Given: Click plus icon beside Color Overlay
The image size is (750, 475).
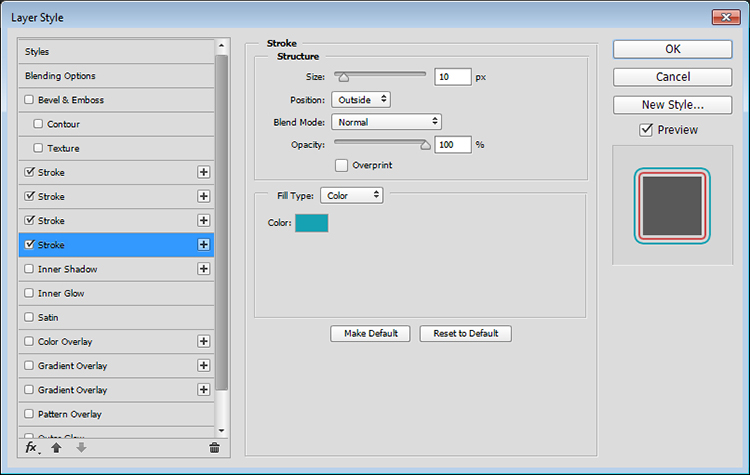Looking at the screenshot, I should pos(204,341).
